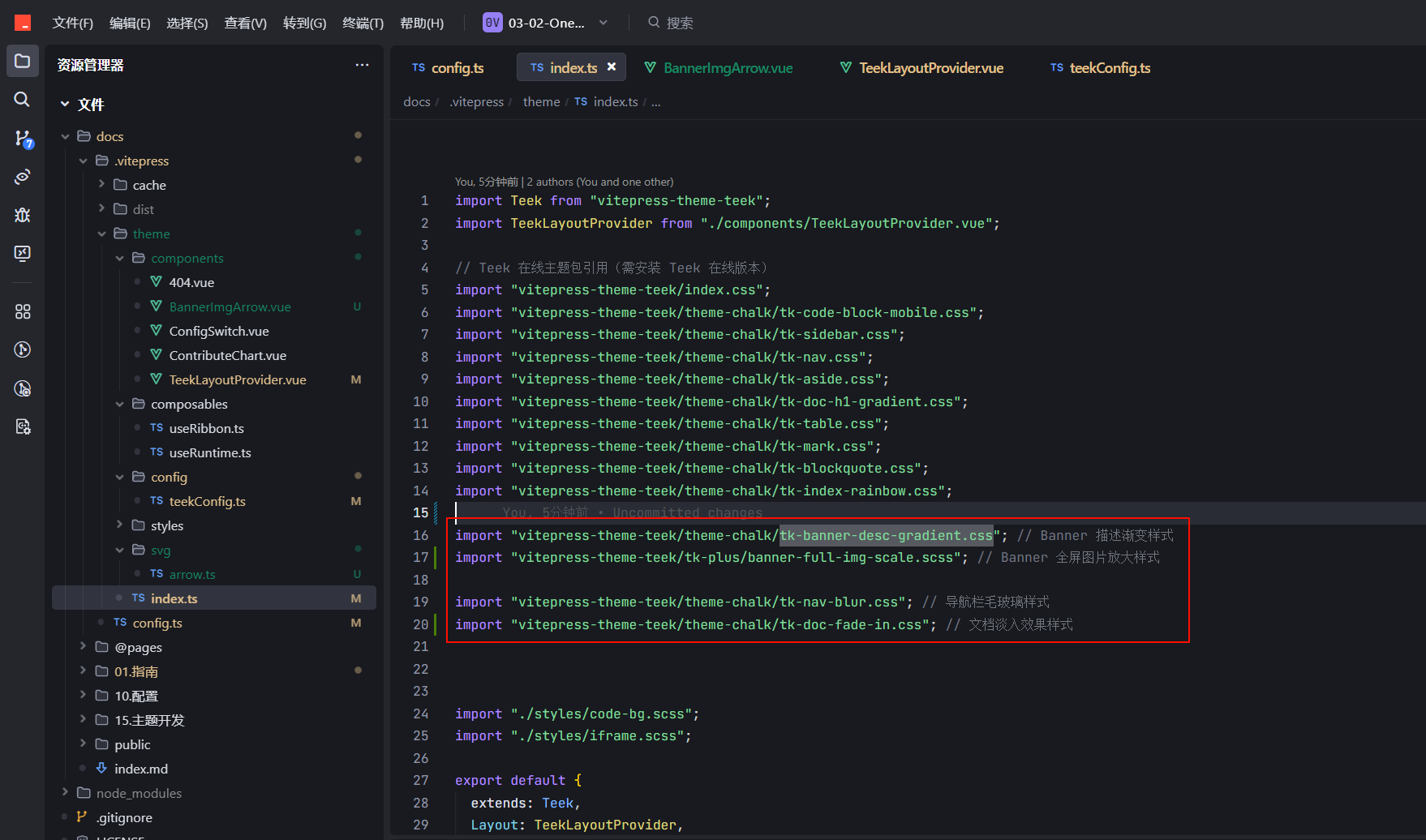Click the Vue icon of BannerImgArrow.vue tab
The width and height of the screenshot is (1426, 840).
point(650,67)
